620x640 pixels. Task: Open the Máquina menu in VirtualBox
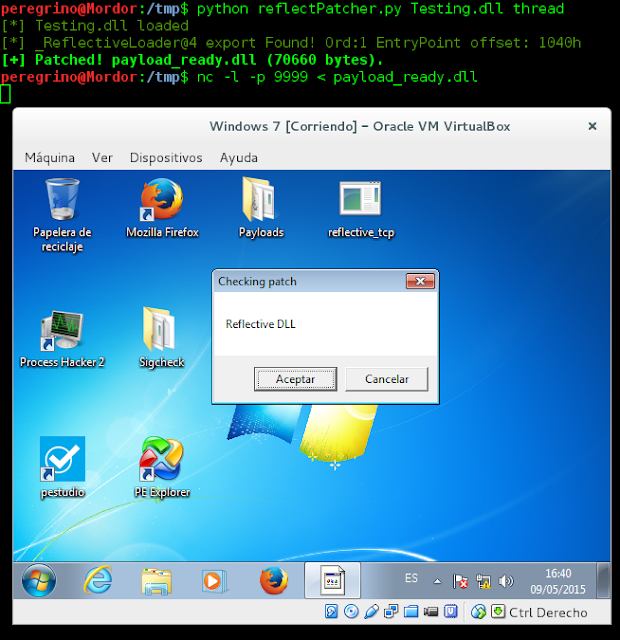point(50,158)
